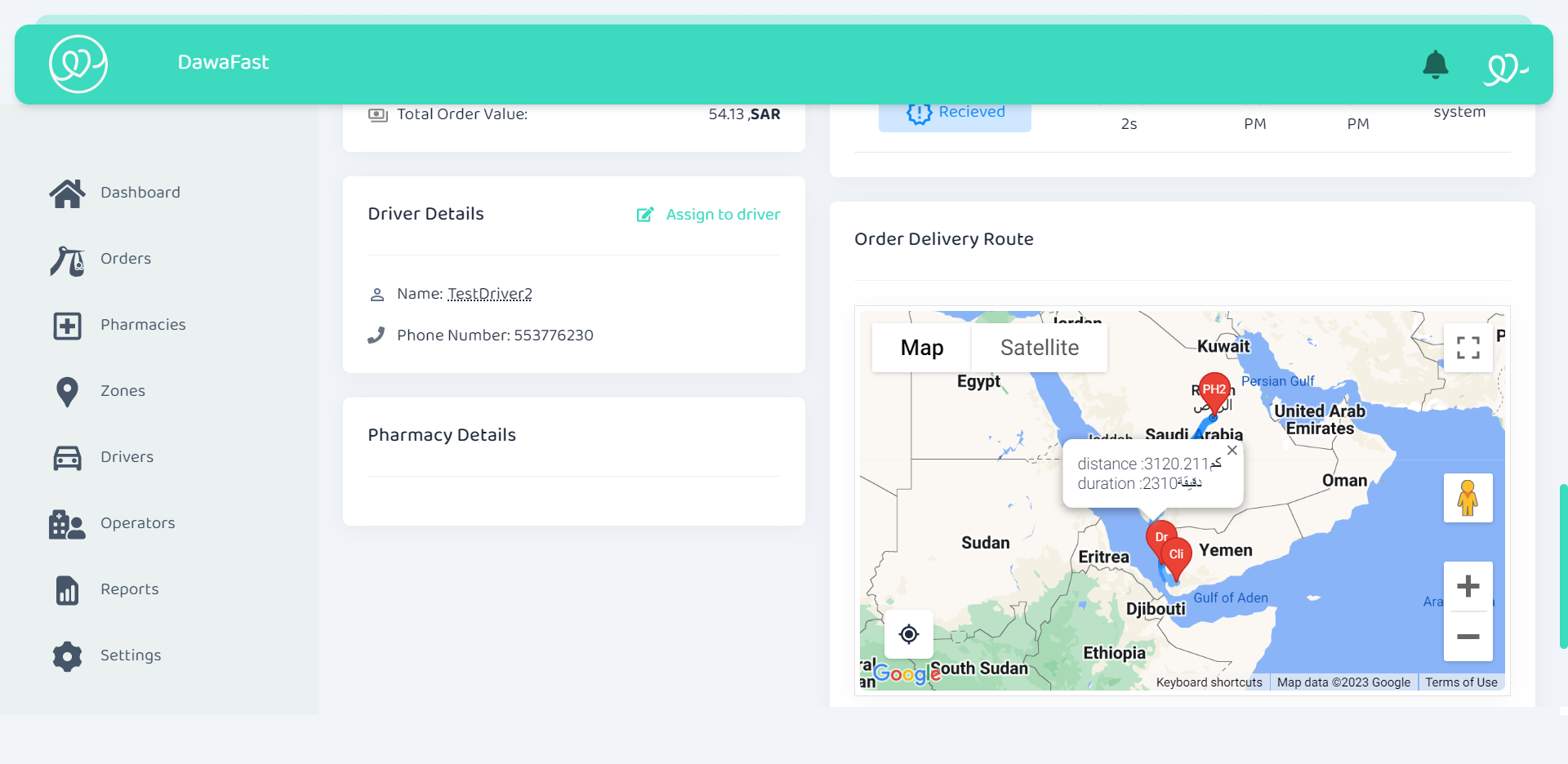This screenshot has height=764, width=1568.
Task: Open the Dashboard page from sidebar
Action: [x=140, y=193]
